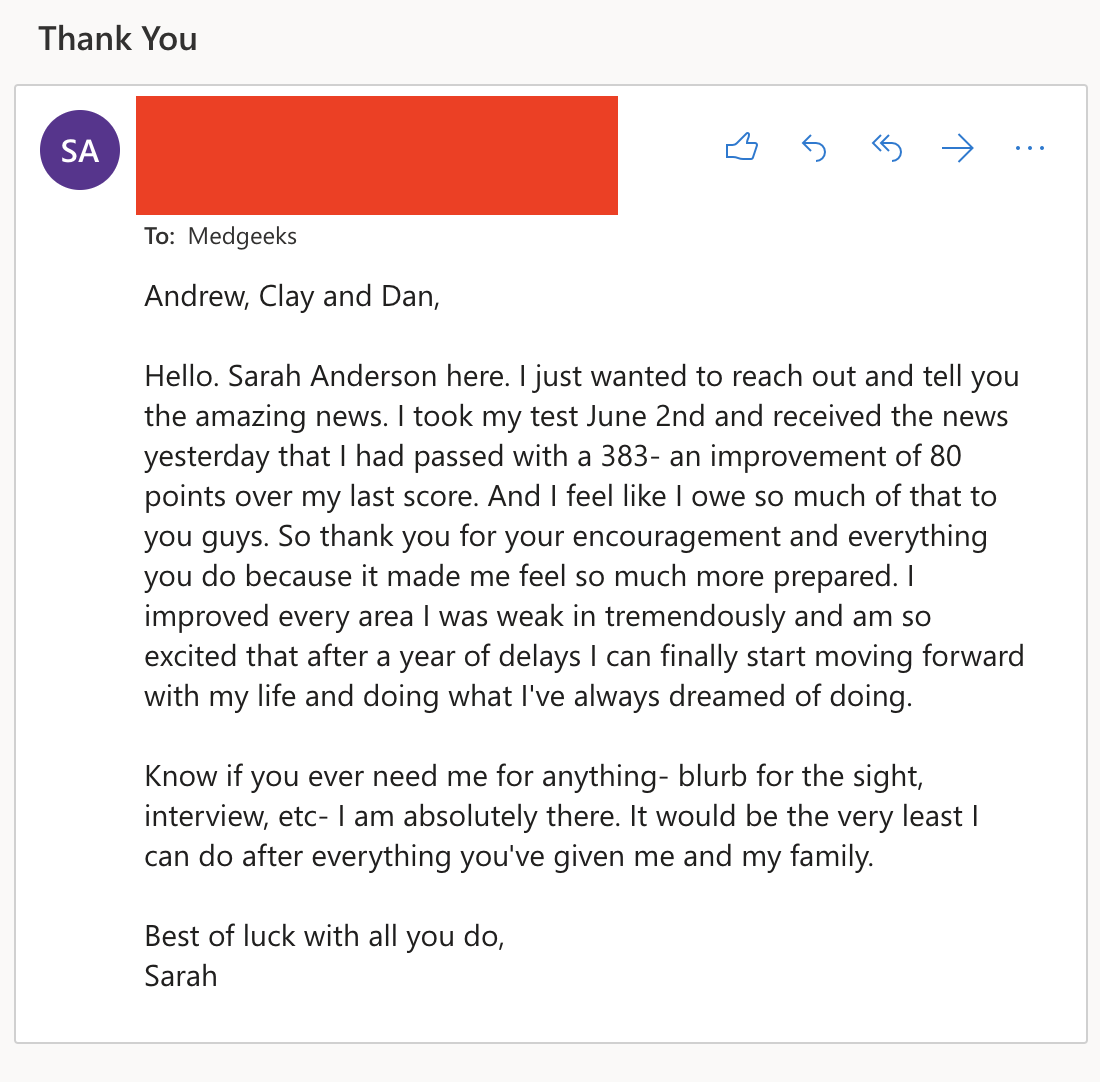Image resolution: width=1100 pixels, height=1082 pixels.
Task: Choose the Reply all double-arrow icon
Action: tap(886, 148)
